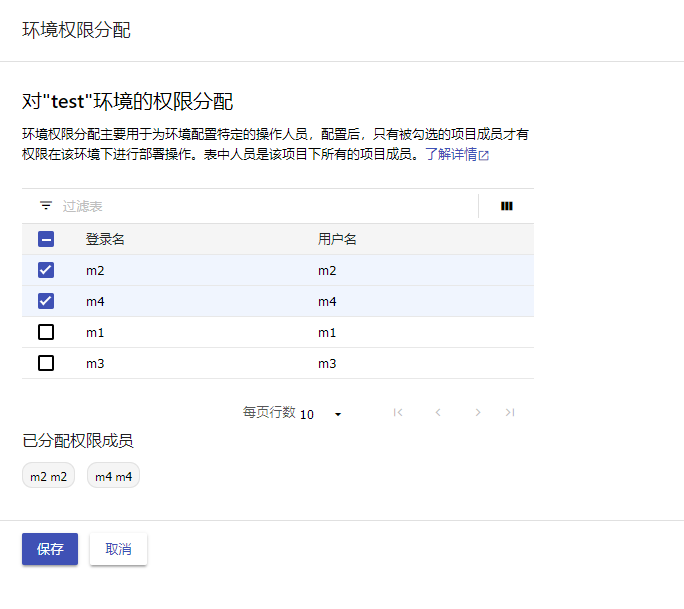The image size is (684, 609).
Task: Open the column display settings icon
Action: [507, 206]
